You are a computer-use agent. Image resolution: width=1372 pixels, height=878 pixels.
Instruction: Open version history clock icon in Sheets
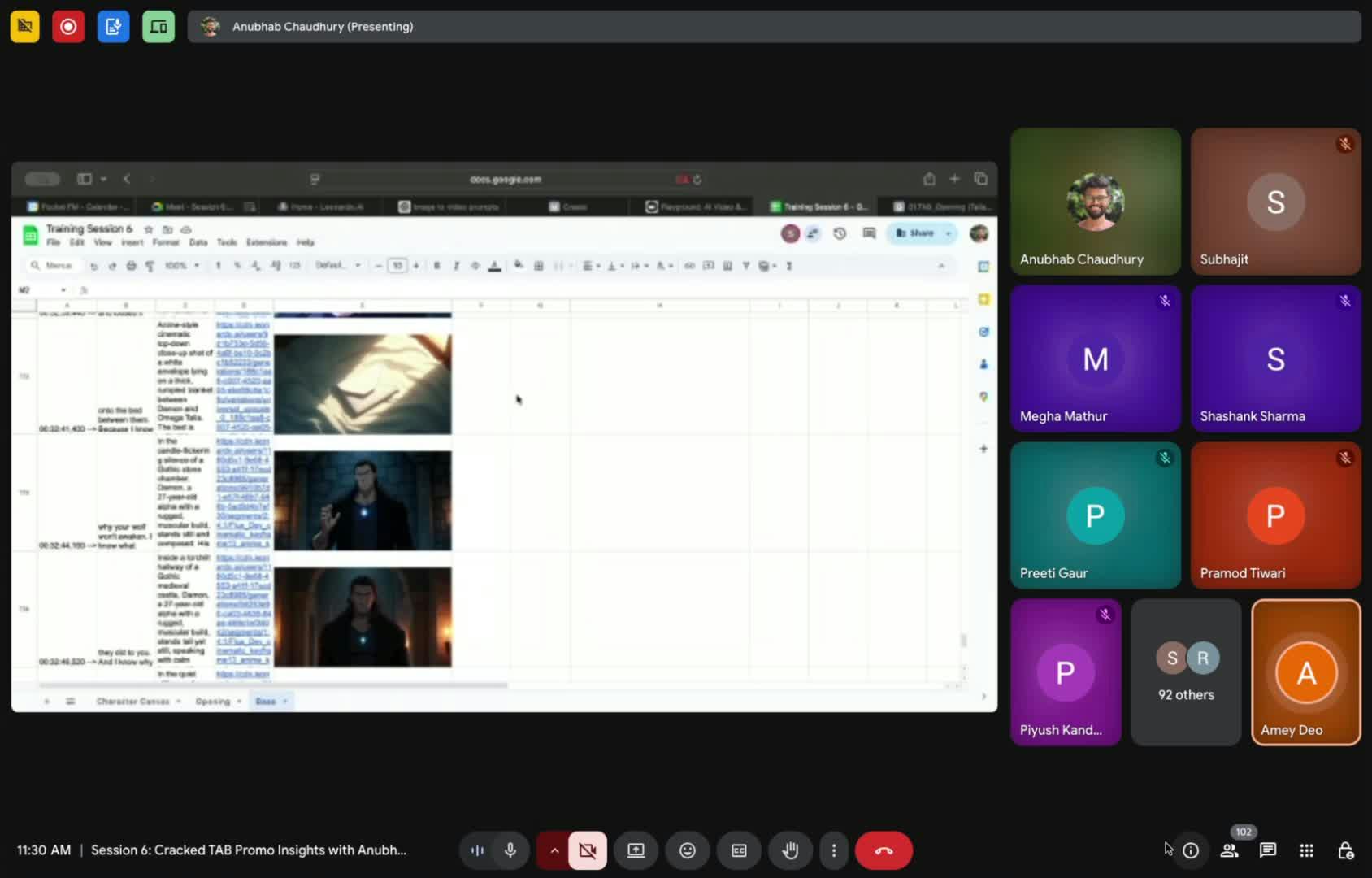840,233
